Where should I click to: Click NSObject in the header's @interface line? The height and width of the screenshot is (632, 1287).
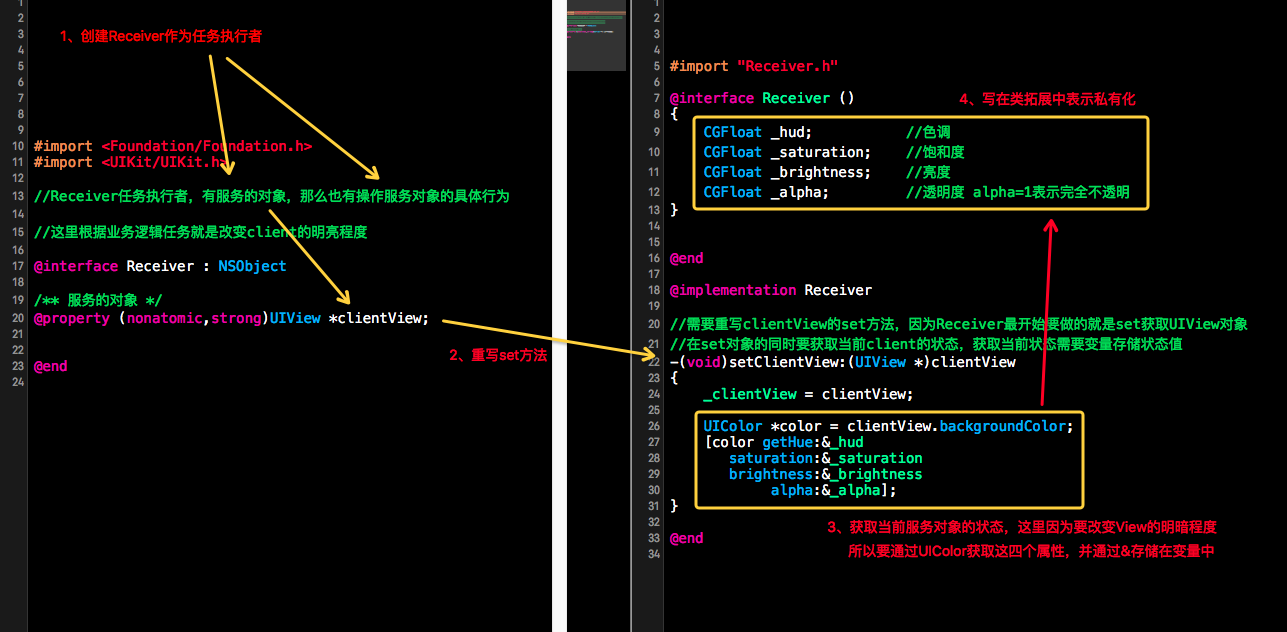(252, 266)
